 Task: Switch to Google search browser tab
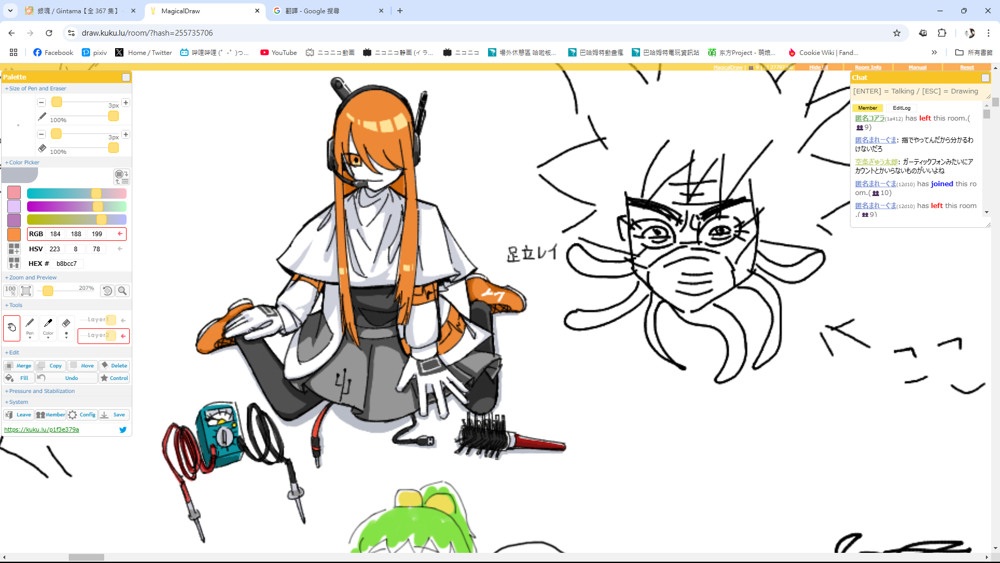click(328, 11)
